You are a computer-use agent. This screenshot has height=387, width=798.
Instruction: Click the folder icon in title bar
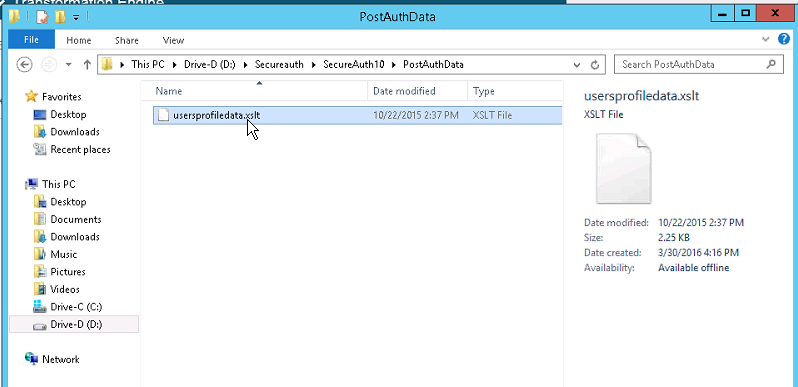point(14,16)
